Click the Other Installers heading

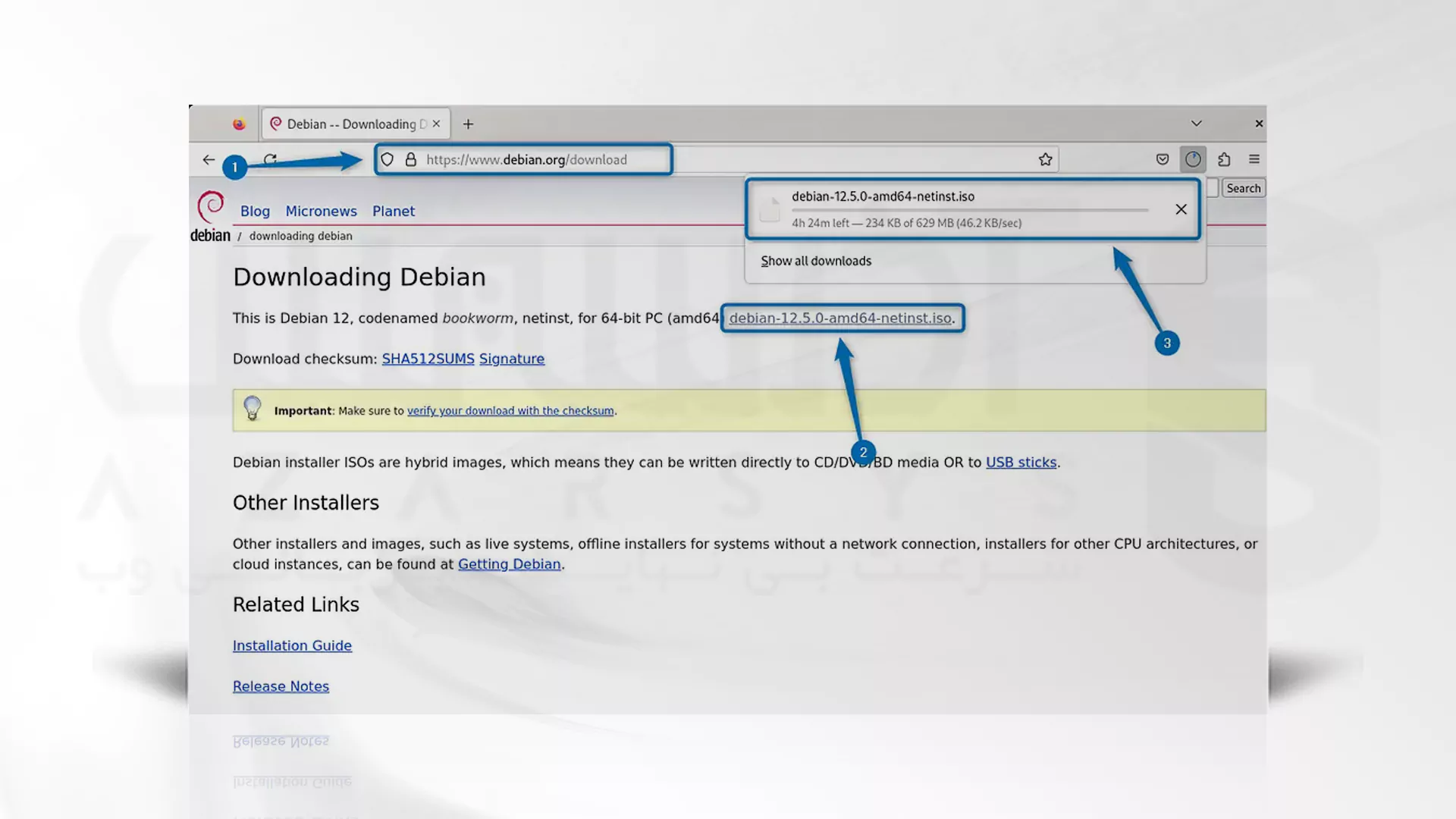[306, 503]
